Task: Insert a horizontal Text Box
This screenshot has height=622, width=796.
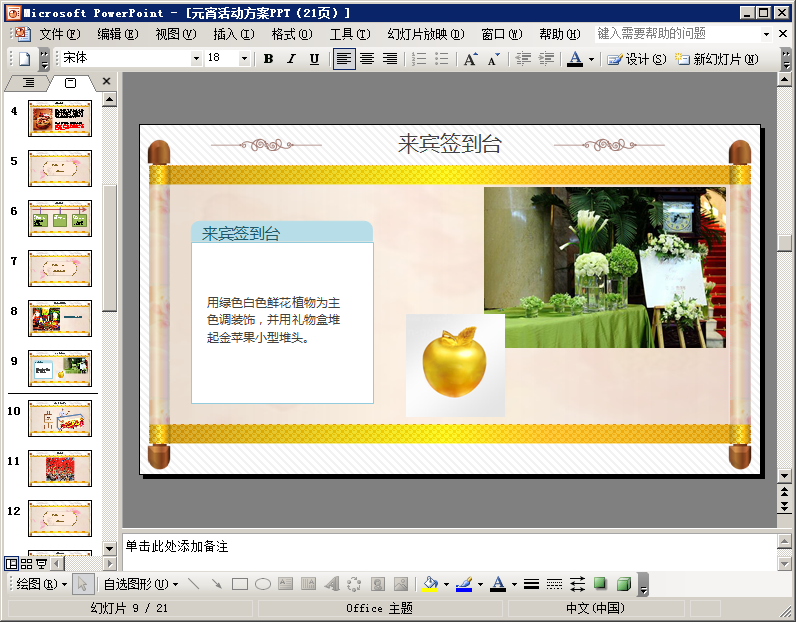Action: pos(285,584)
